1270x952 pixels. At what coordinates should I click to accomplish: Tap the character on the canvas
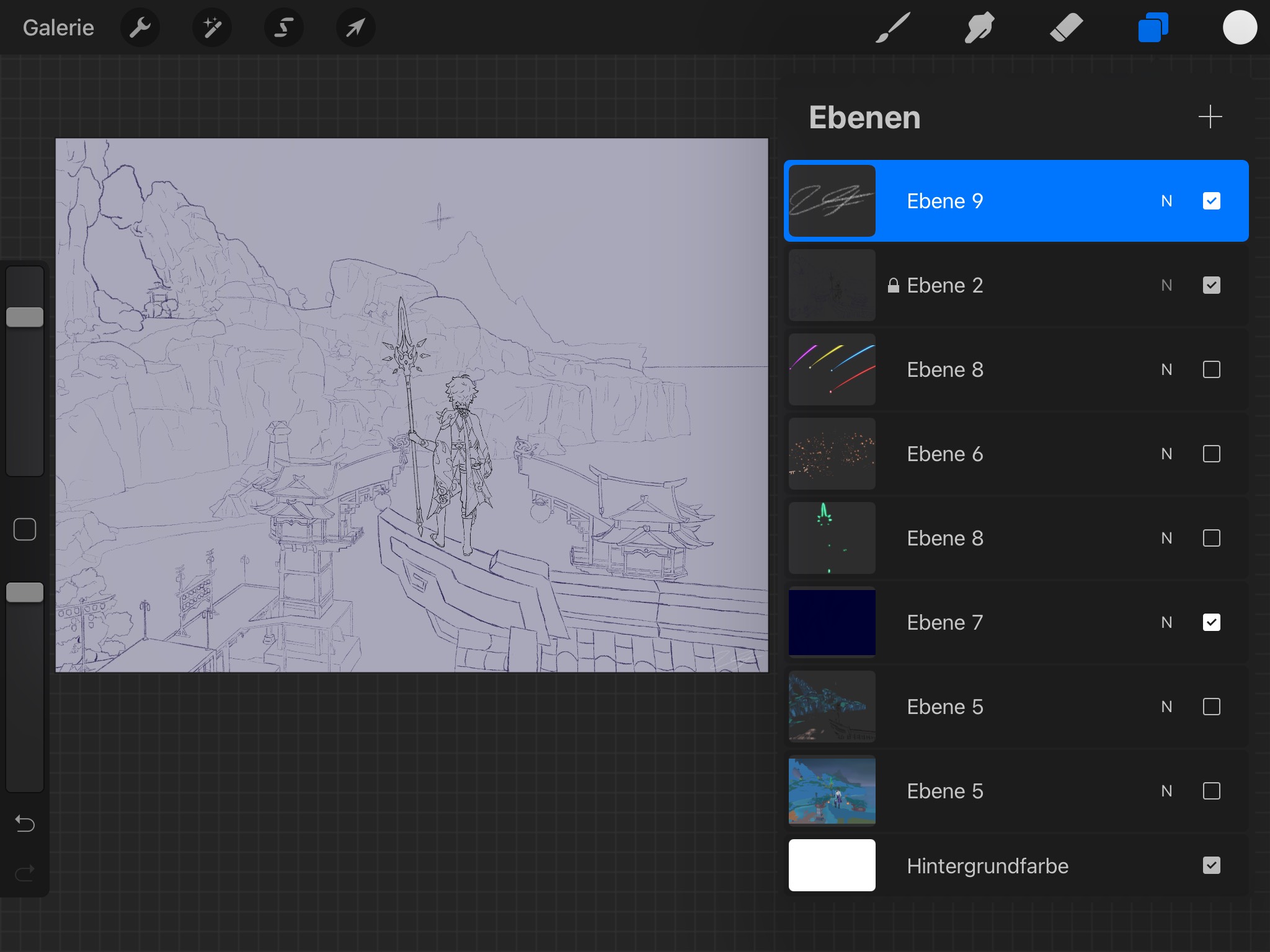point(461,465)
